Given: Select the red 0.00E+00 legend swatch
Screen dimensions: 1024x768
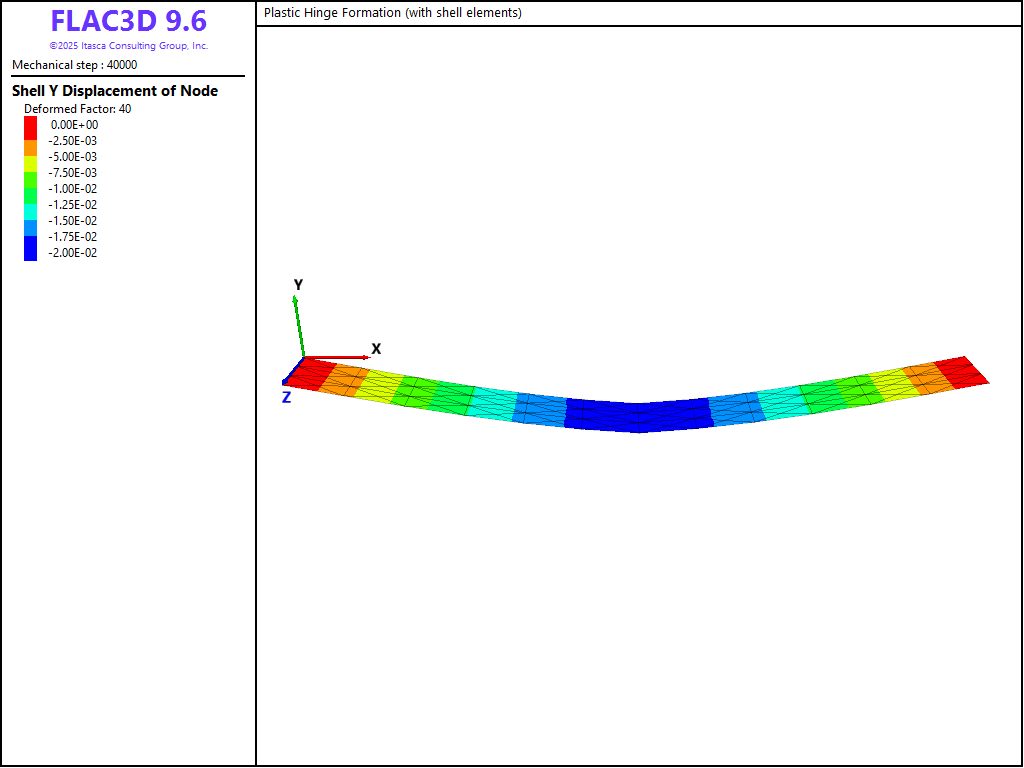Looking at the screenshot, I should click(31, 126).
